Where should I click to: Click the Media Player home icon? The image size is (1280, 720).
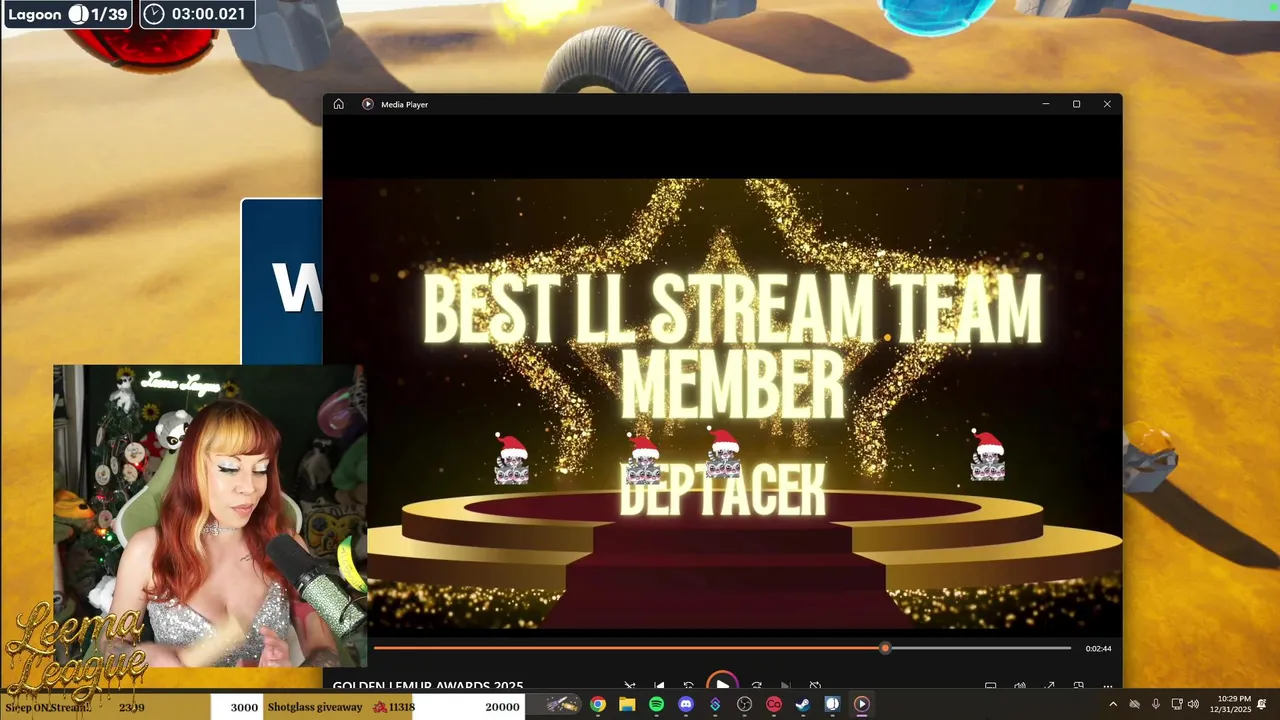coord(338,104)
